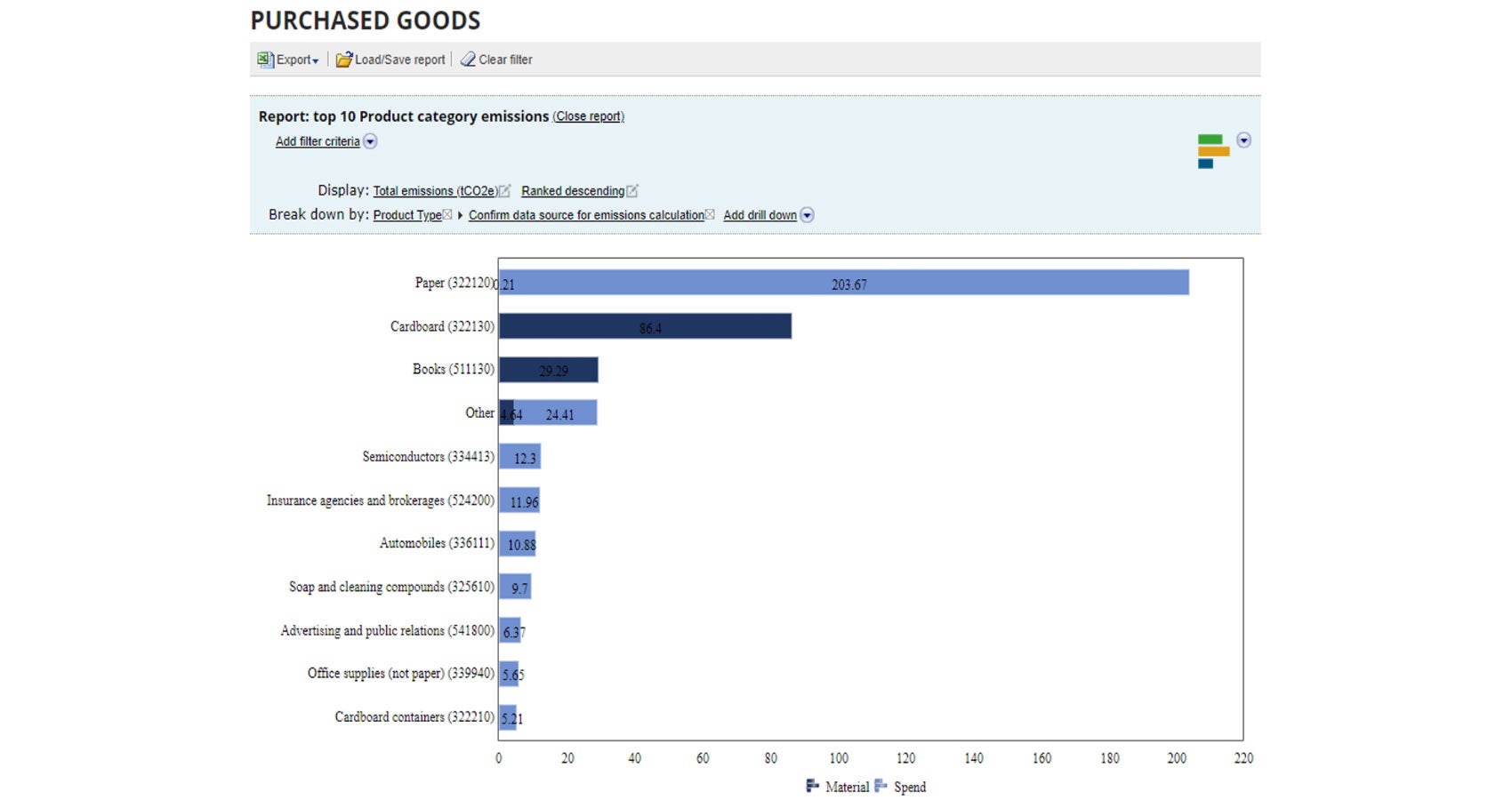1512x800 pixels.
Task: Open the Add drill down dropdown
Action: click(x=807, y=215)
